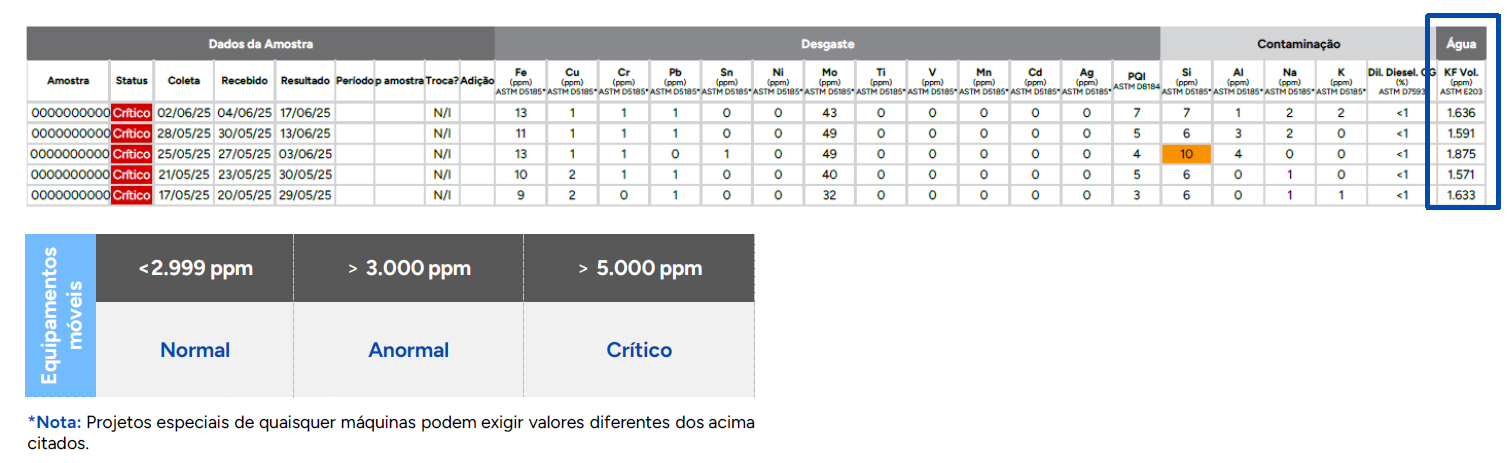Click the Mo column header
Screen dimensions: 1510x463
tap(829, 80)
